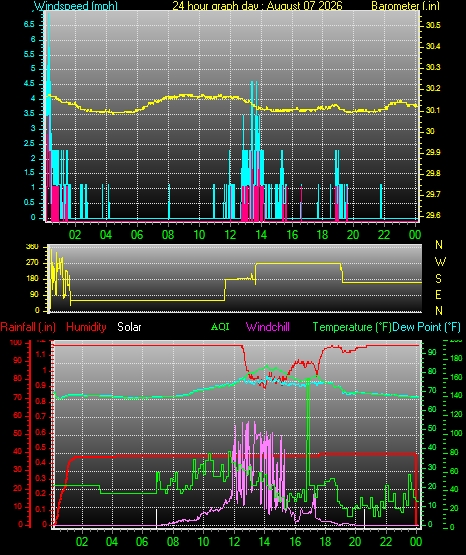Select the Dew Point (°F) legend label
466x555 pixels.
tap(426, 327)
